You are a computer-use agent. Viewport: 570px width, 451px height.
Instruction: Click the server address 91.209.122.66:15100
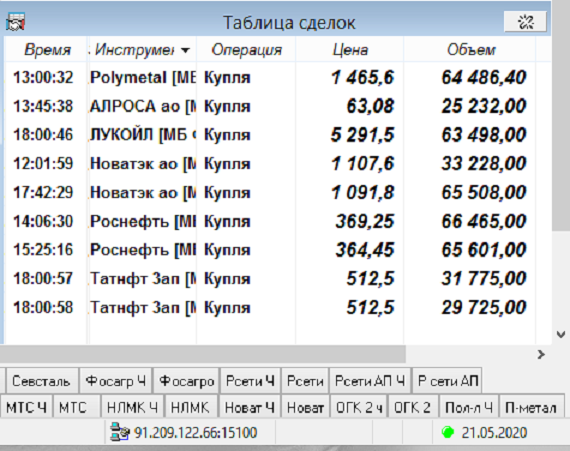196,432
